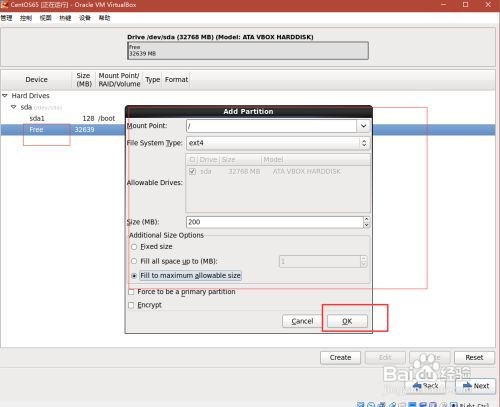Toggle the header checkbox in Allowable Drives
This screenshot has width=500, height=407.
(x=192, y=160)
